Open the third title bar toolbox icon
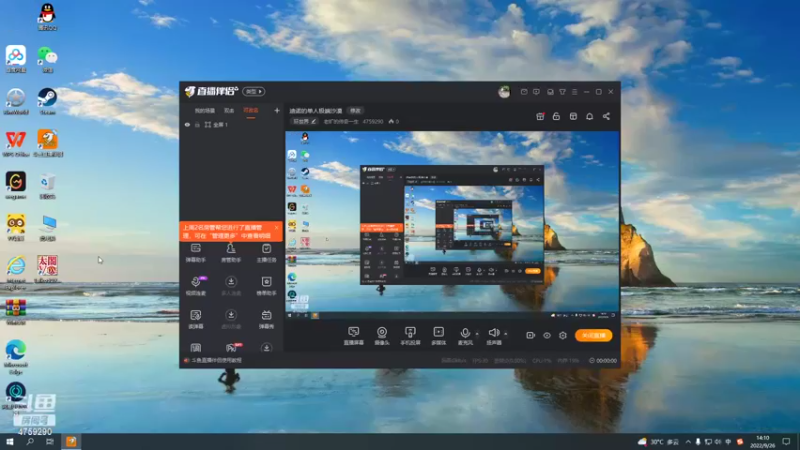 click(x=550, y=92)
